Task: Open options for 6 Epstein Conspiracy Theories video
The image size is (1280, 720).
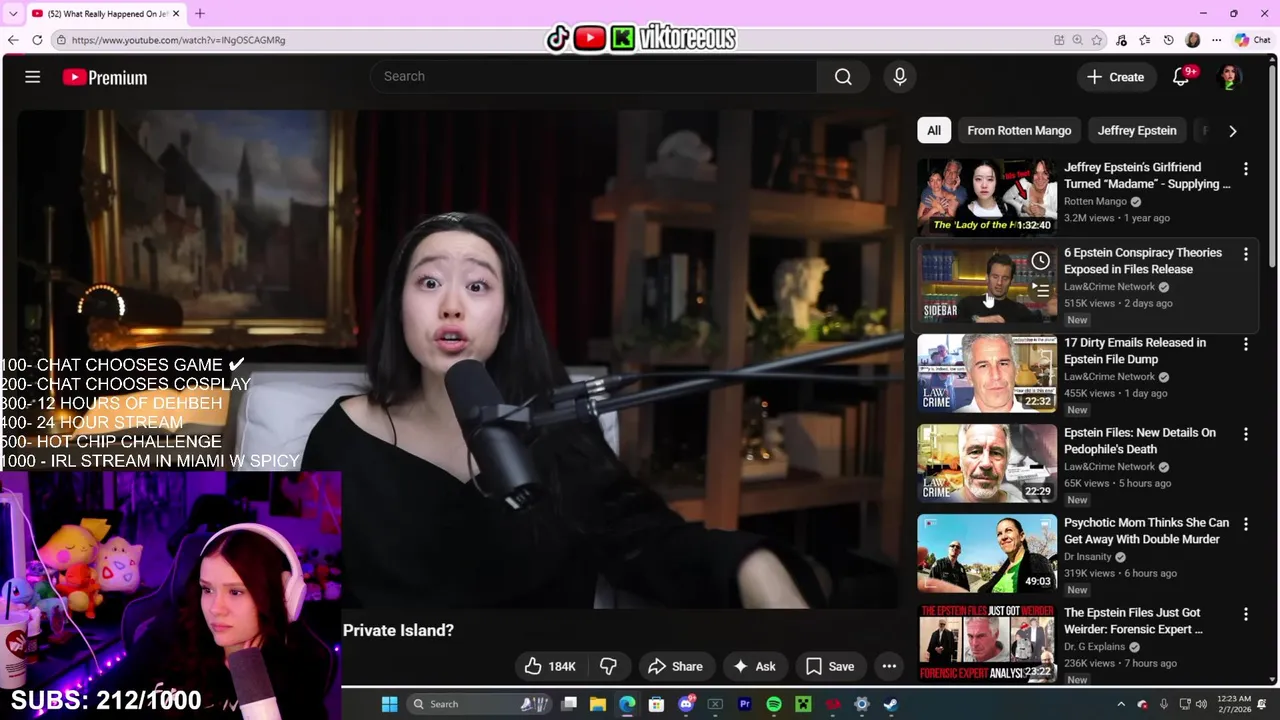Action: point(1246,254)
